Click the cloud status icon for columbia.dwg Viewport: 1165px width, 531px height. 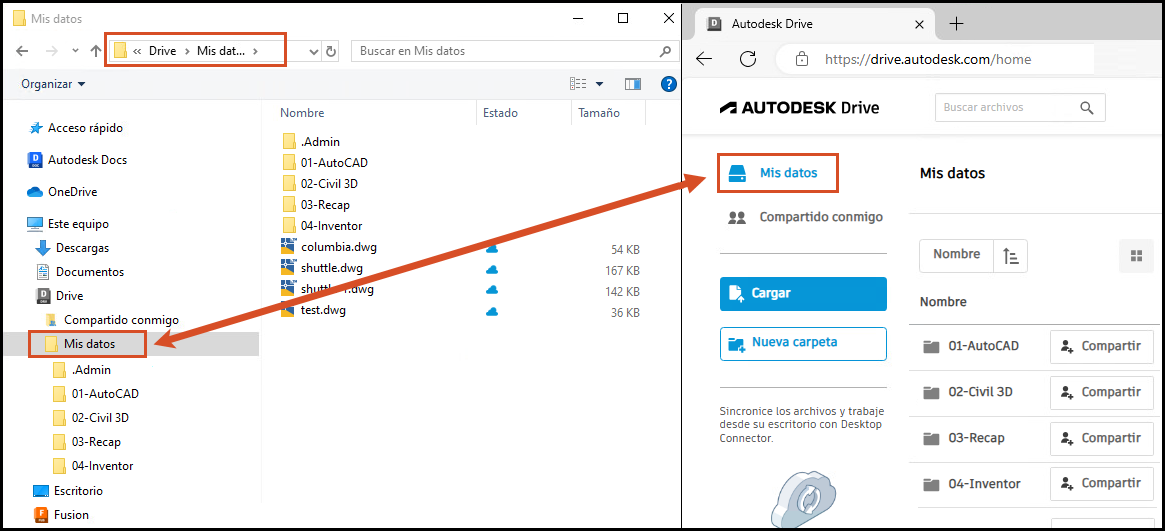coord(492,249)
